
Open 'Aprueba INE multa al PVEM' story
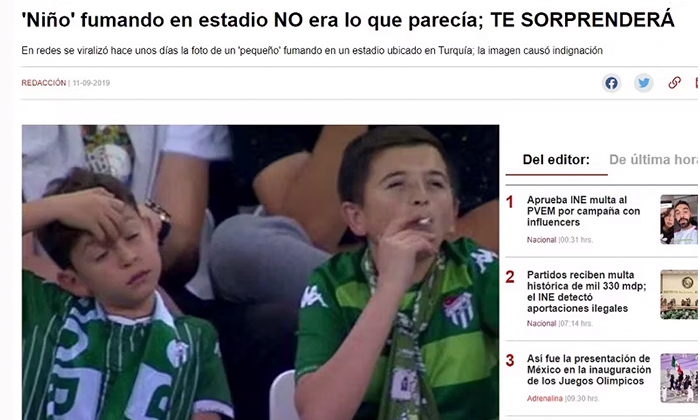(x=583, y=211)
